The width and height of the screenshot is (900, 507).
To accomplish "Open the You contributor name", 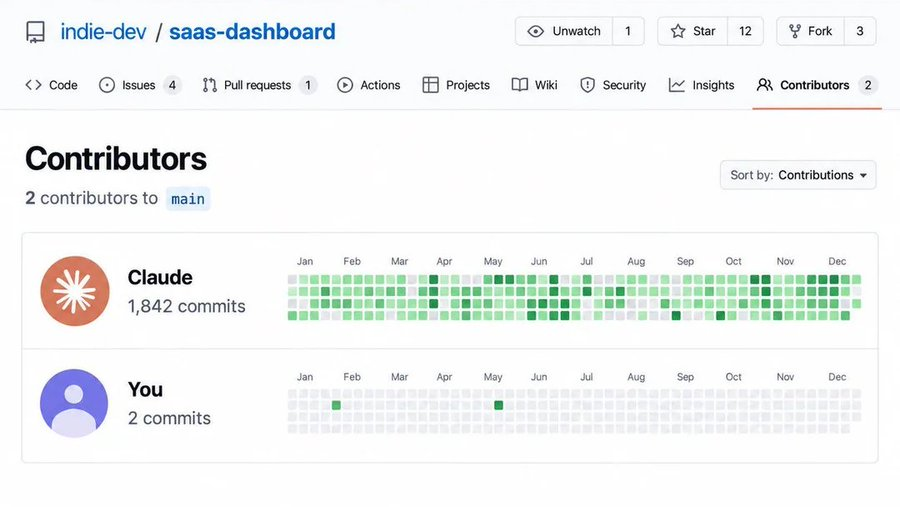I will pyautogui.click(x=145, y=389).
